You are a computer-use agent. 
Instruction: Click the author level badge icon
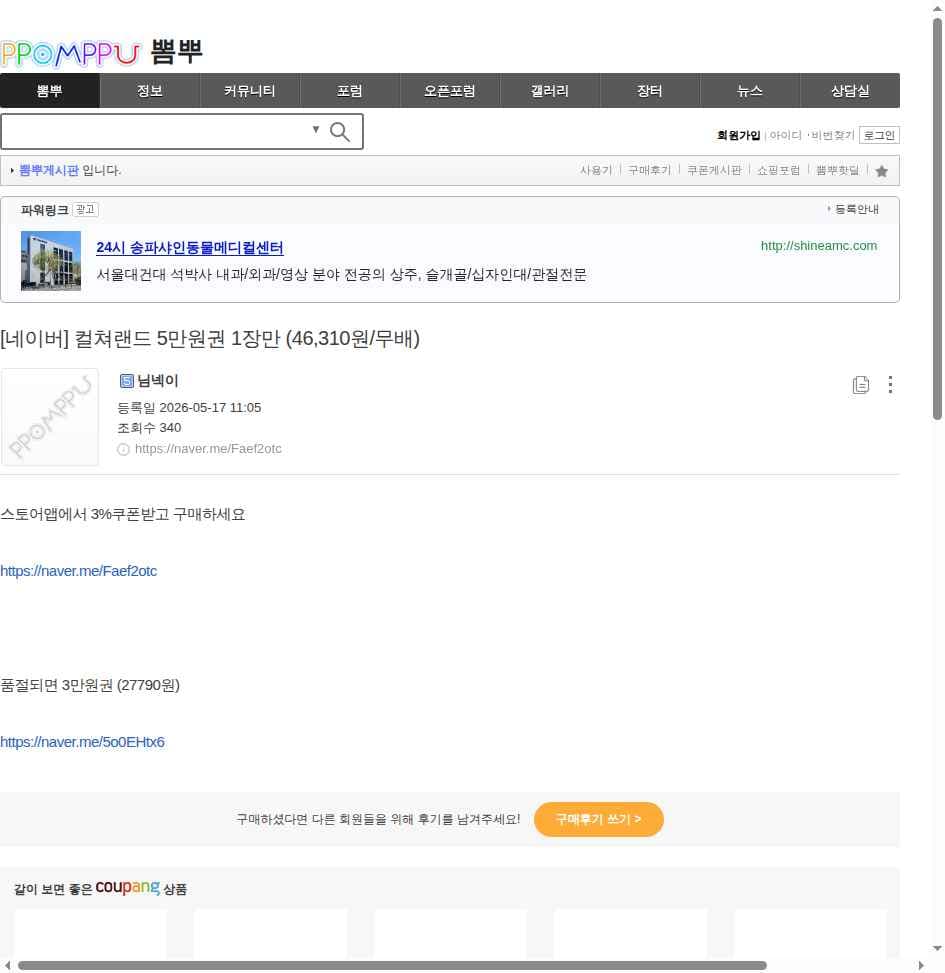coord(126,381)
